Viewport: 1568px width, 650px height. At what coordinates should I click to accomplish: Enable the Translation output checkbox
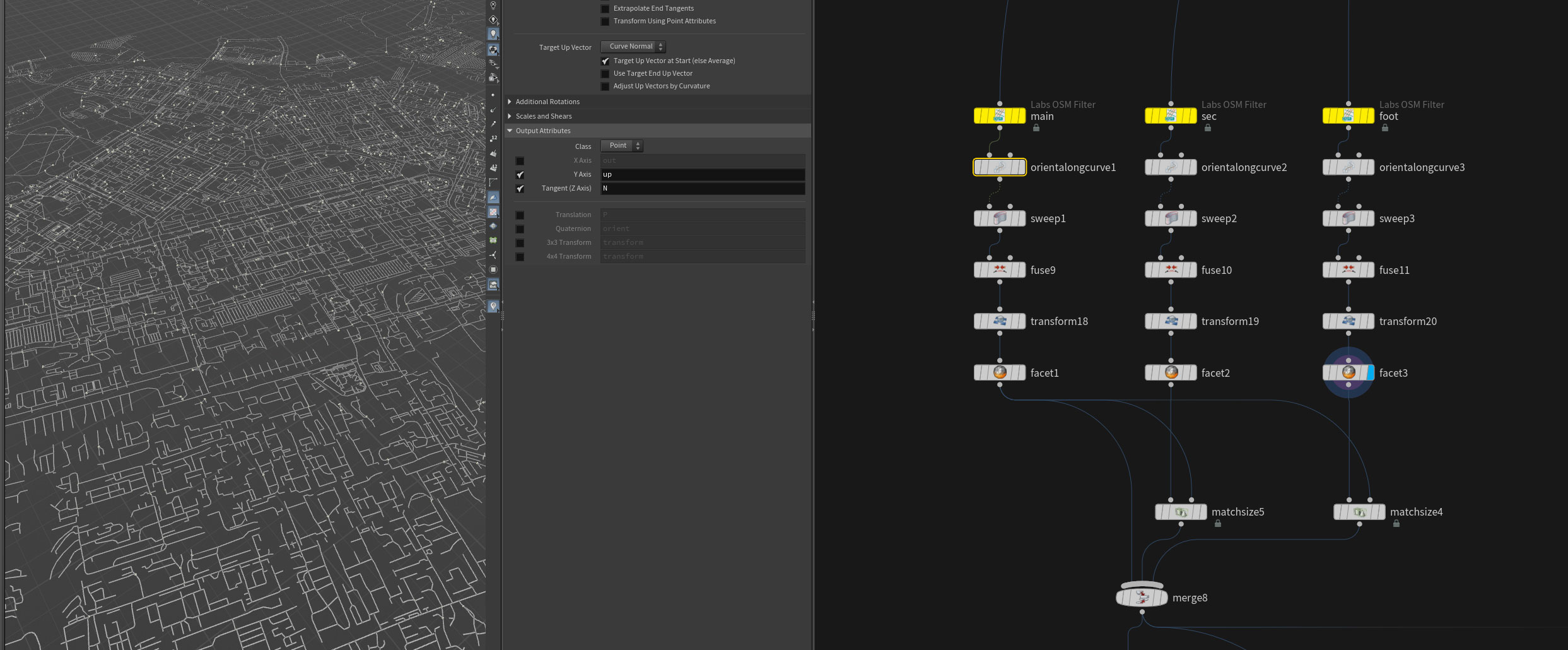pyautogui.click(x=520, y=215)
